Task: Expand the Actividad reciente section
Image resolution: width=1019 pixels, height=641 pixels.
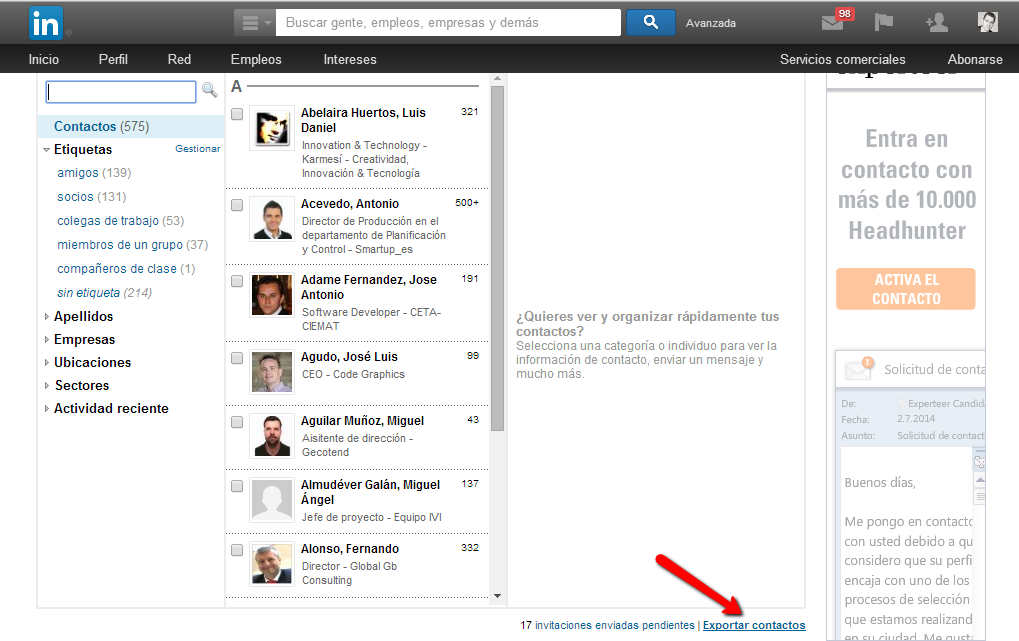Action: pos(47,408)
